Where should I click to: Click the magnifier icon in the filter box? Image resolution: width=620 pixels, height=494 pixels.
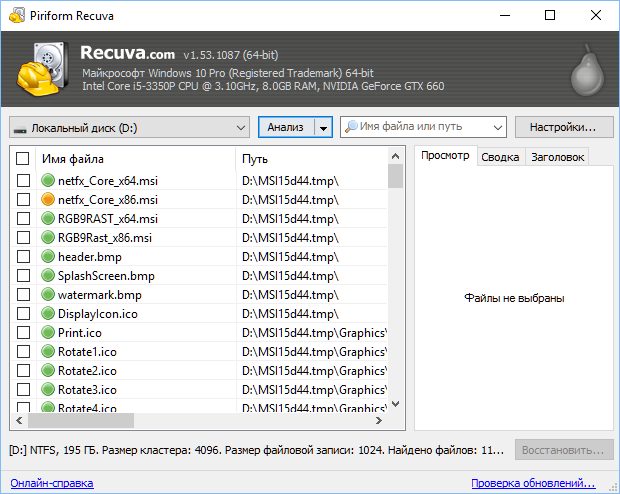click(x=351, y=127)
